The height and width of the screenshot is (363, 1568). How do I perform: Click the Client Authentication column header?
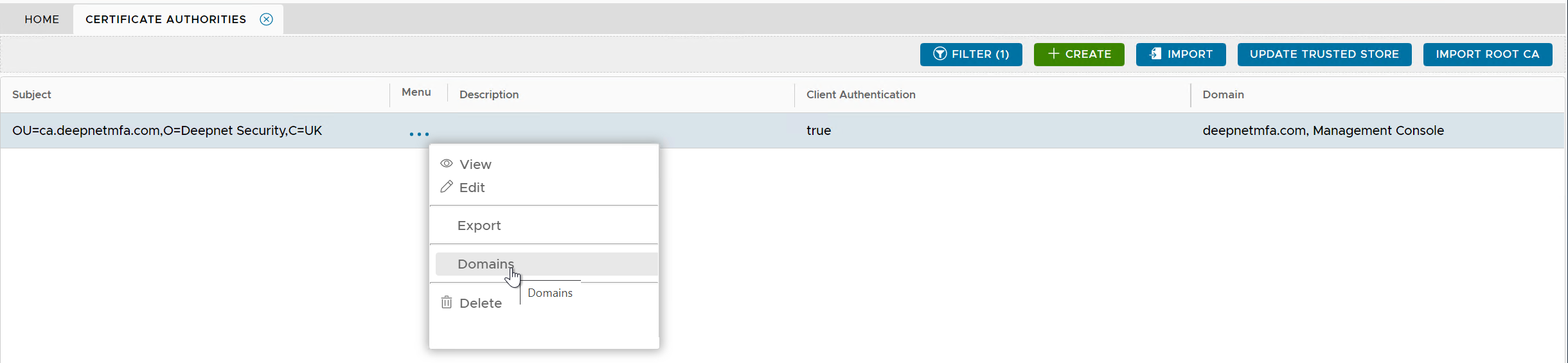[860, 94]
